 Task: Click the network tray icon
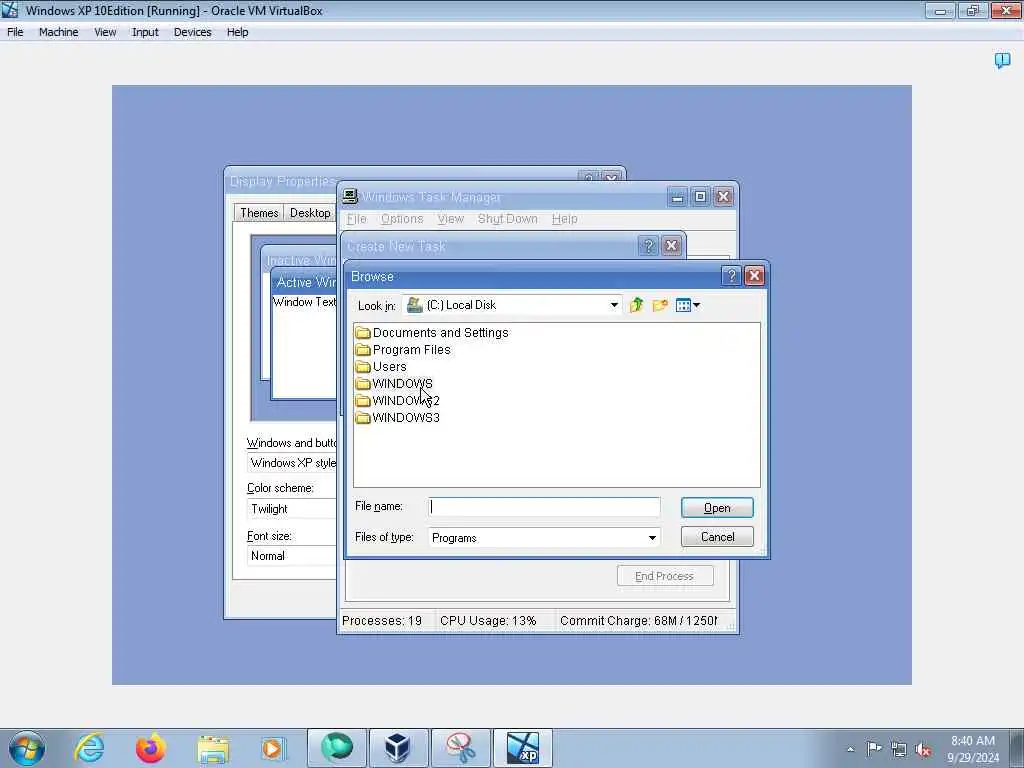899,749
